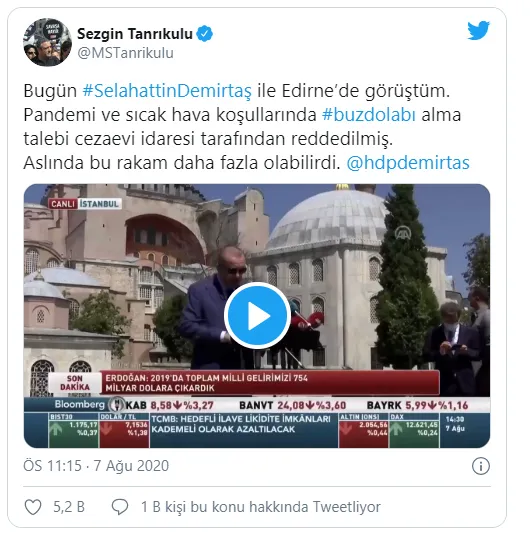
Task: Click the tweet body text
Action: [x=246, y=127]
